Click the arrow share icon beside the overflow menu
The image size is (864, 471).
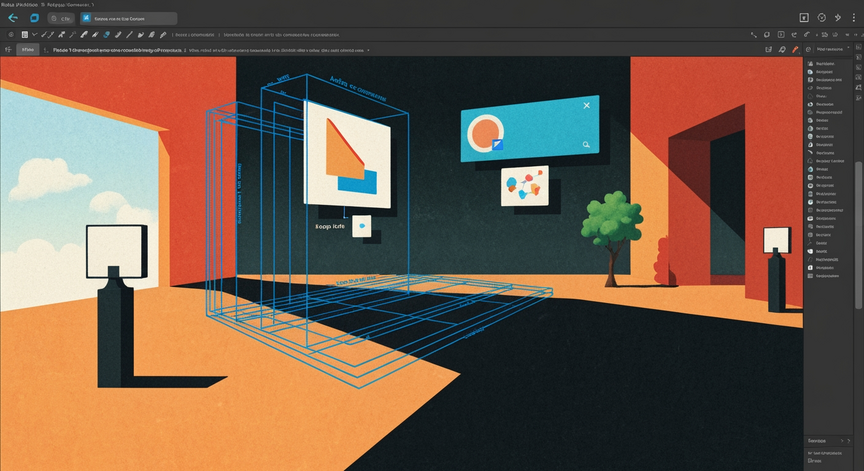coord(838,18)
